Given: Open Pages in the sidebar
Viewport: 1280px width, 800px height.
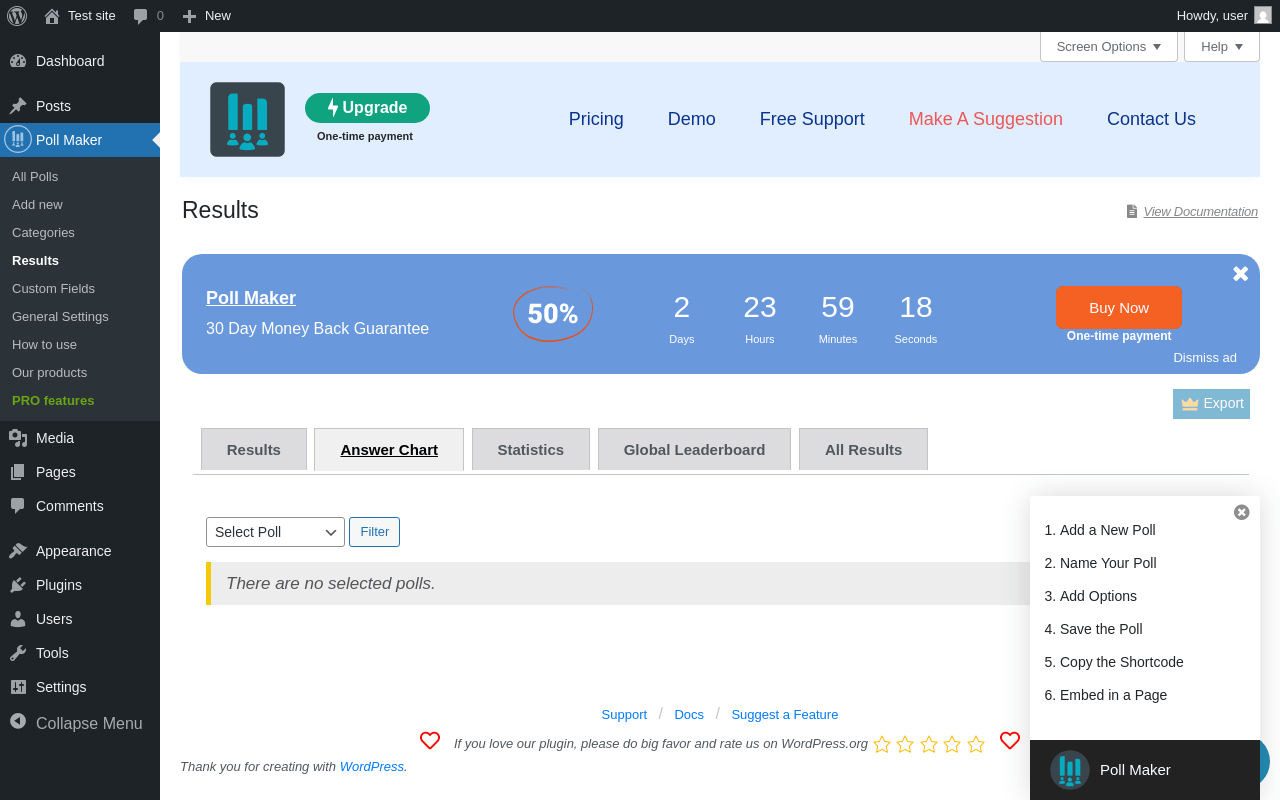Looking at the screenshot, I should click(x=80, y=472).
